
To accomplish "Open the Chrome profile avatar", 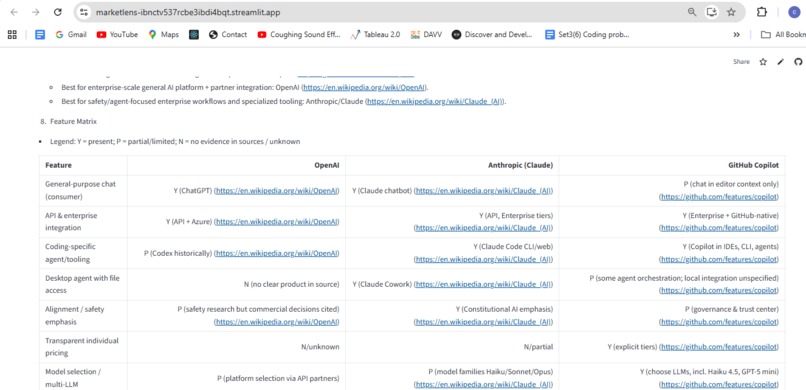I will 795,12.
